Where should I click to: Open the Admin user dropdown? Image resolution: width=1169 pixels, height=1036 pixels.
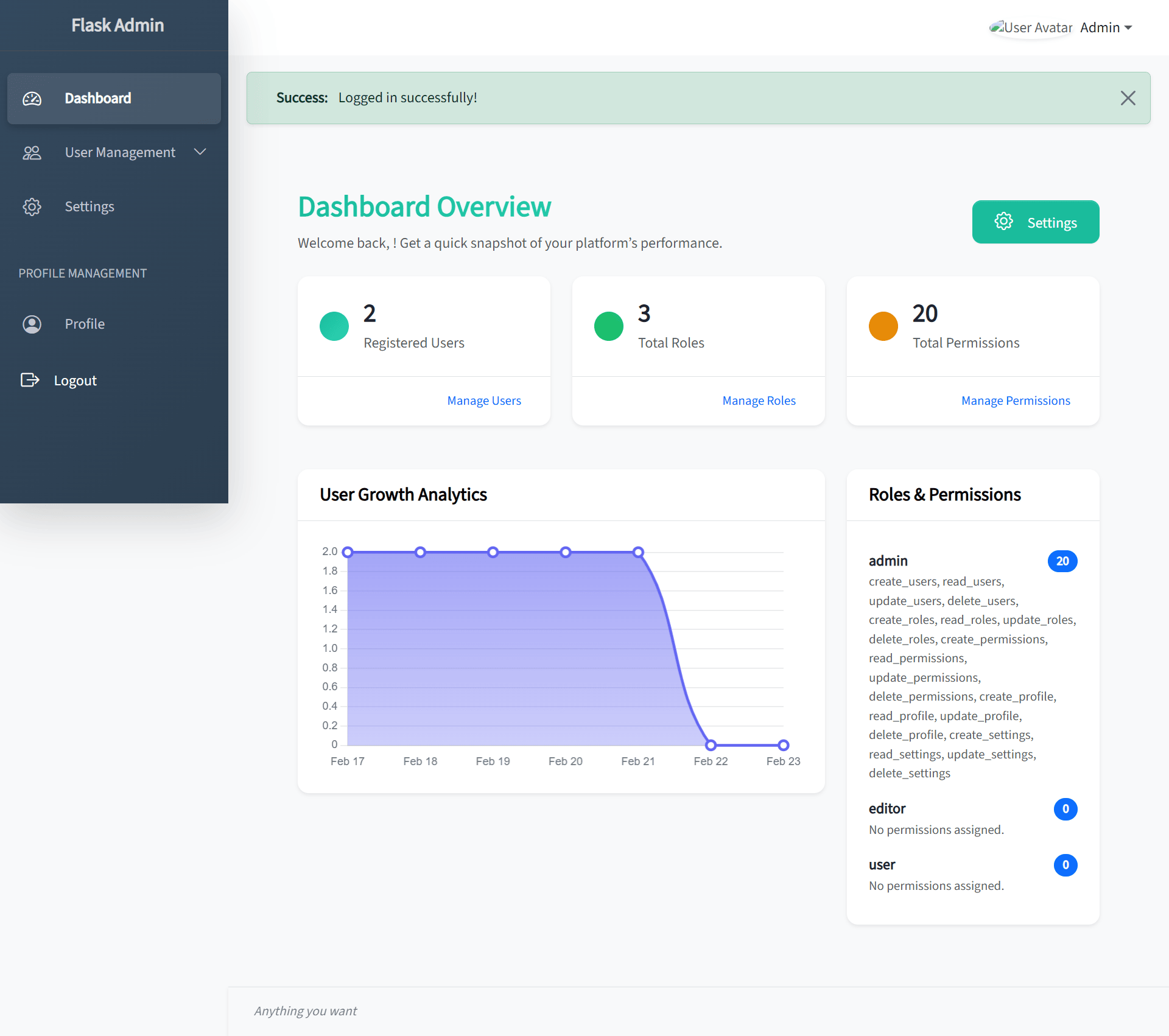tap(1106, 27)
